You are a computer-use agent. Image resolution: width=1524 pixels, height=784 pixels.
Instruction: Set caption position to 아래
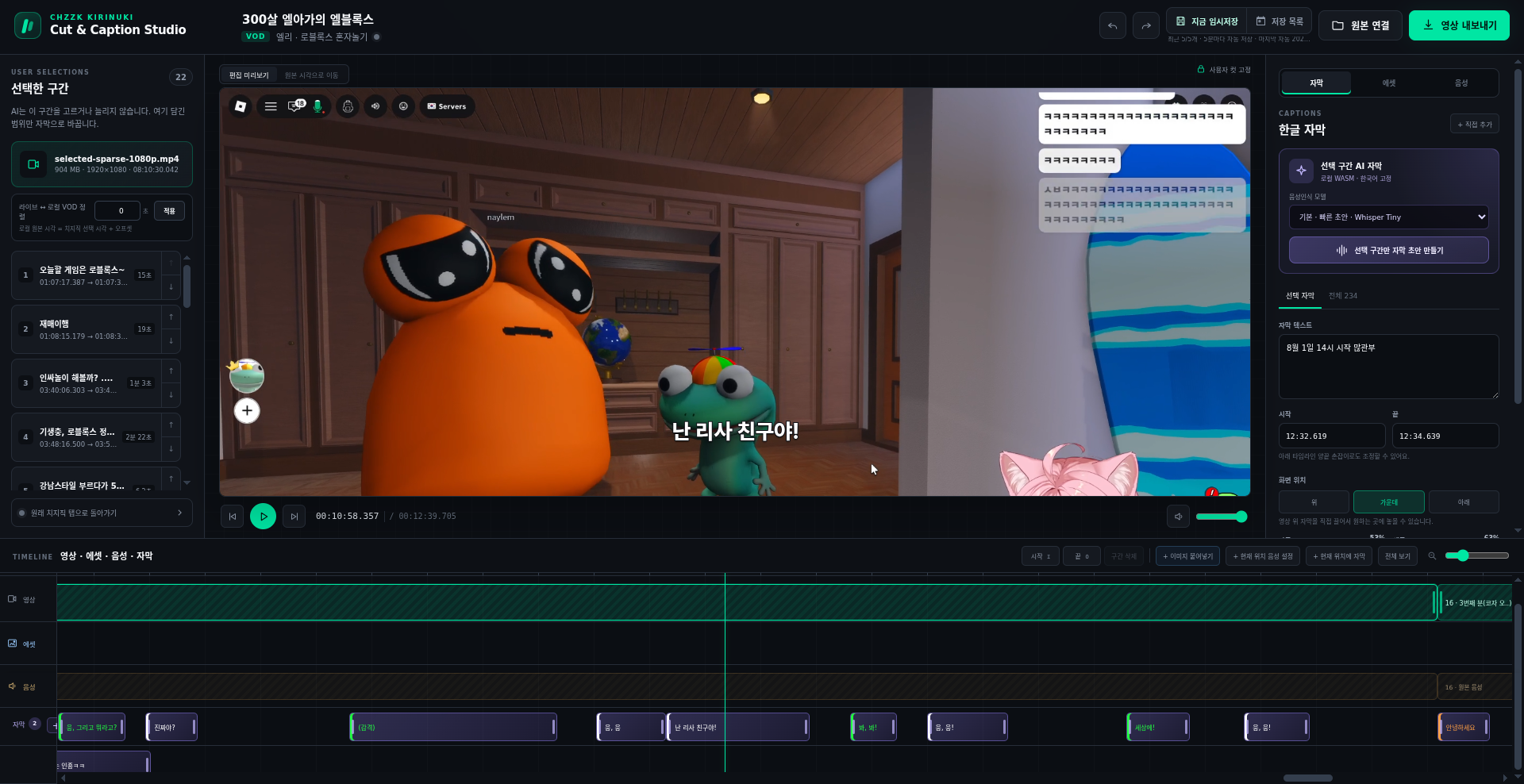(1464, 502)
